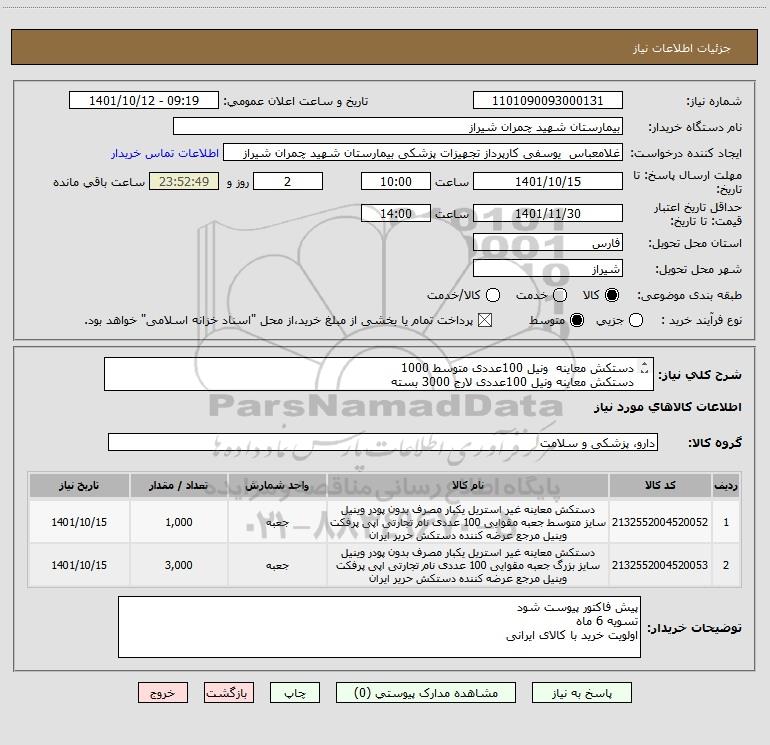The width and height of the screenshot is (770, 745).
Task: Click product code 2132552004520053
Action: pos(660,565)
